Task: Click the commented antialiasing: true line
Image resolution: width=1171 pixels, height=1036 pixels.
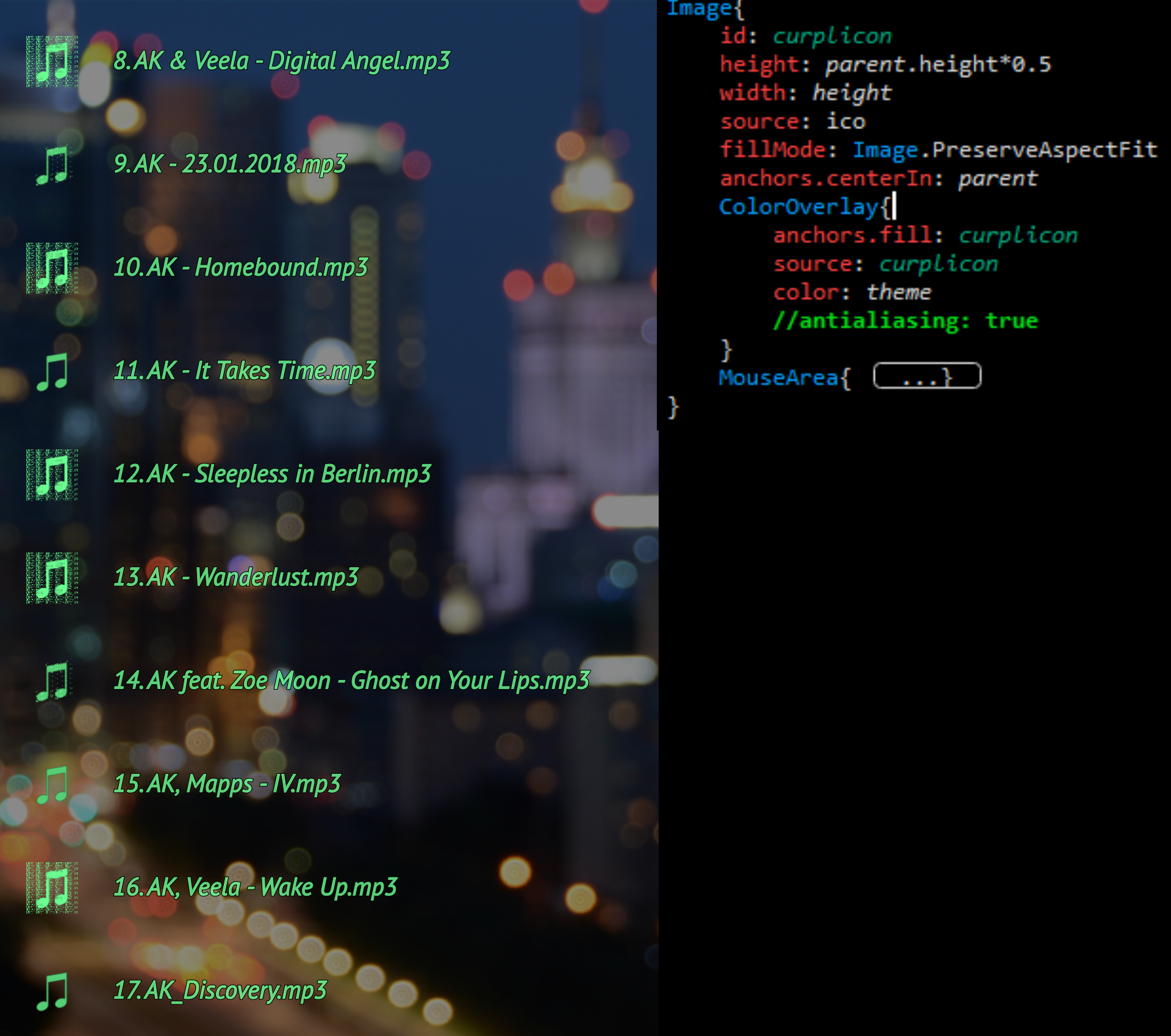Action: click(906, 321)
